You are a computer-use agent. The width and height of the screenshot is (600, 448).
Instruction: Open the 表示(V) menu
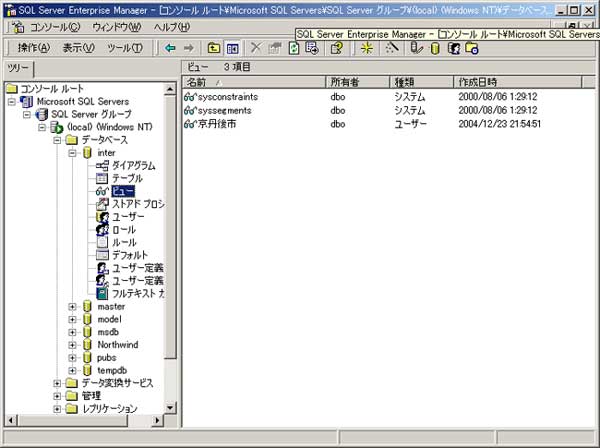pos(78,48)
